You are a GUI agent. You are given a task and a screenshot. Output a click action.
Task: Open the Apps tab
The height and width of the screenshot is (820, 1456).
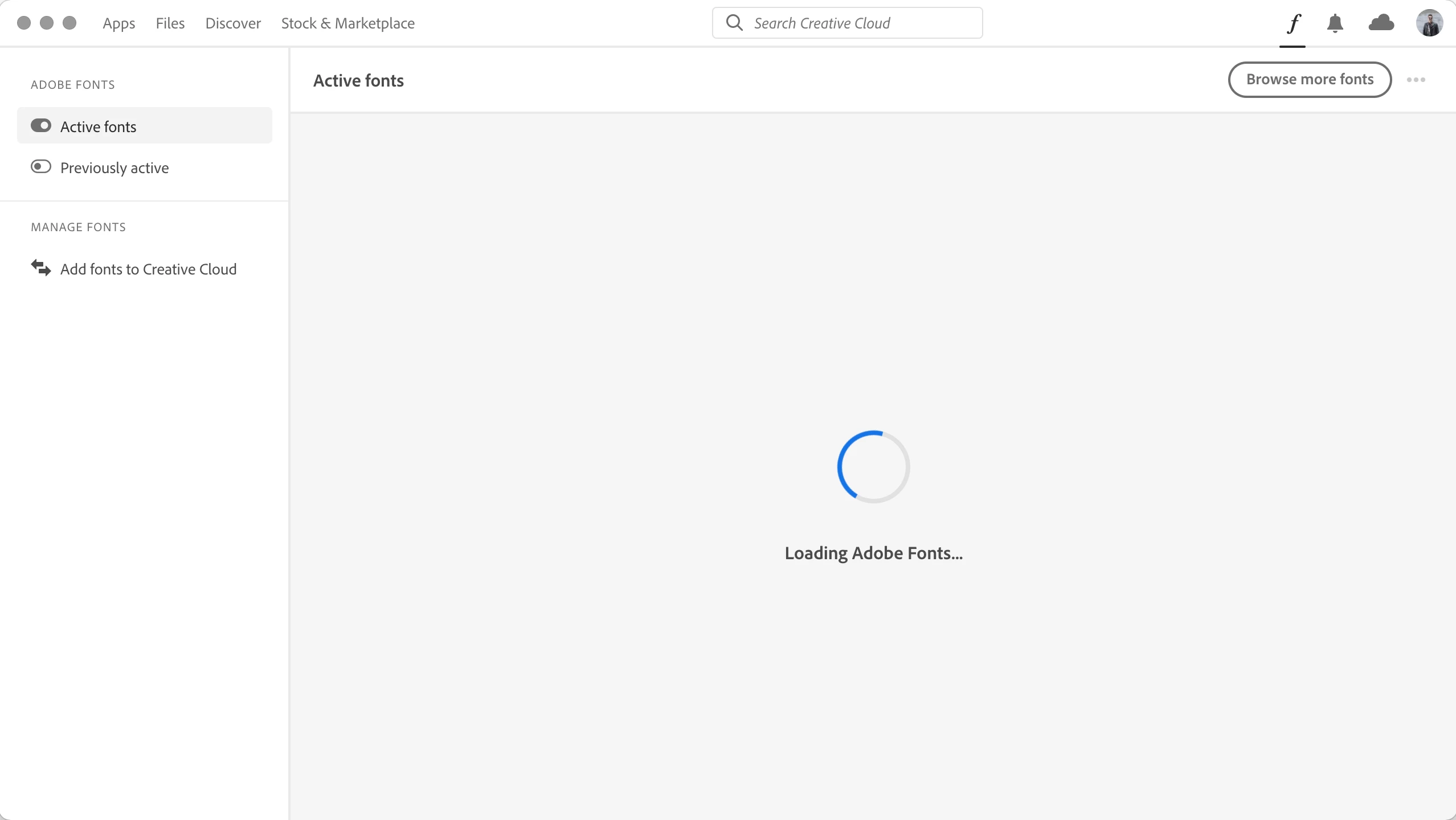118,23
